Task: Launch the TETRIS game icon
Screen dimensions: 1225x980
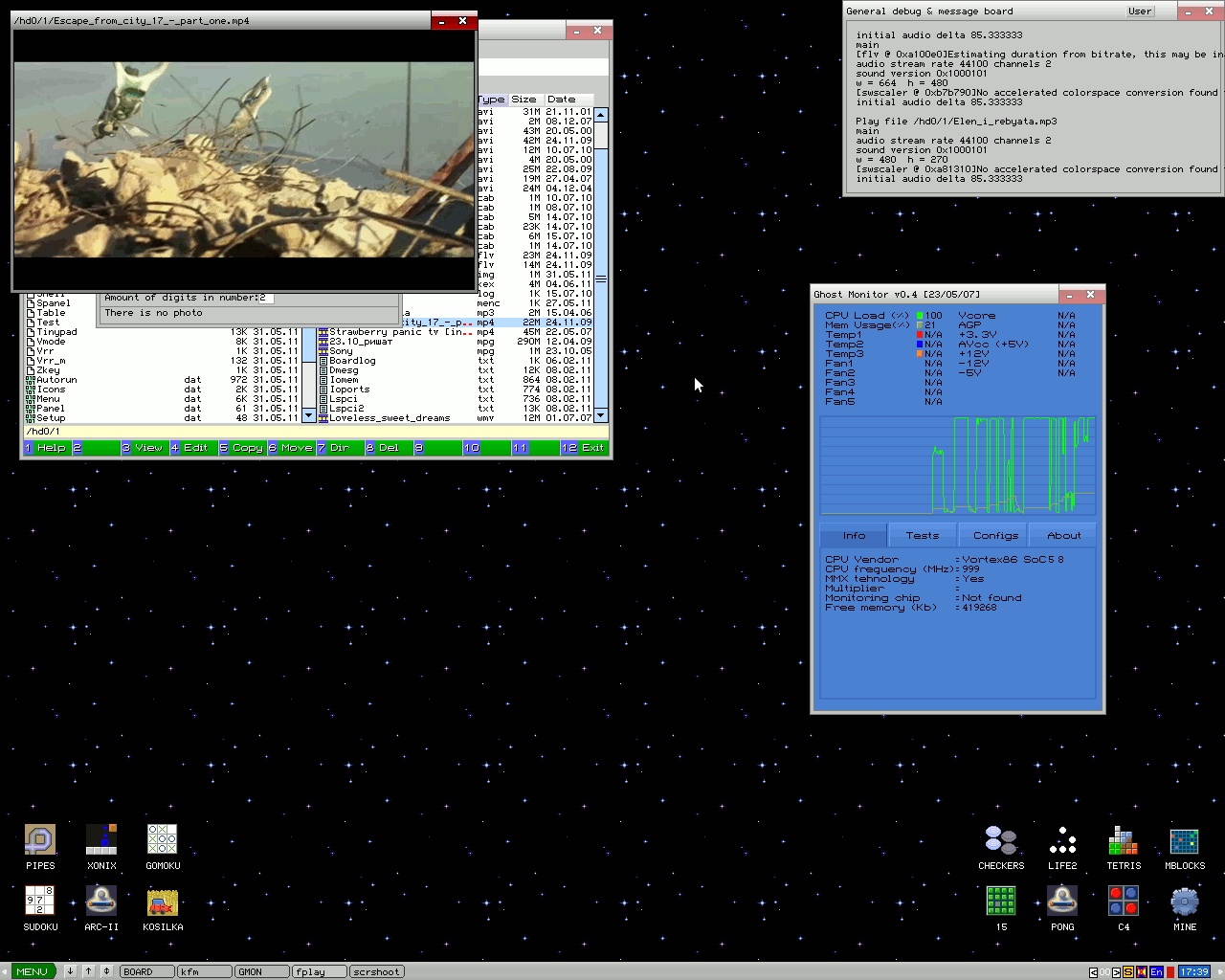Action: pyautogui.click(x=1124, y=839)
